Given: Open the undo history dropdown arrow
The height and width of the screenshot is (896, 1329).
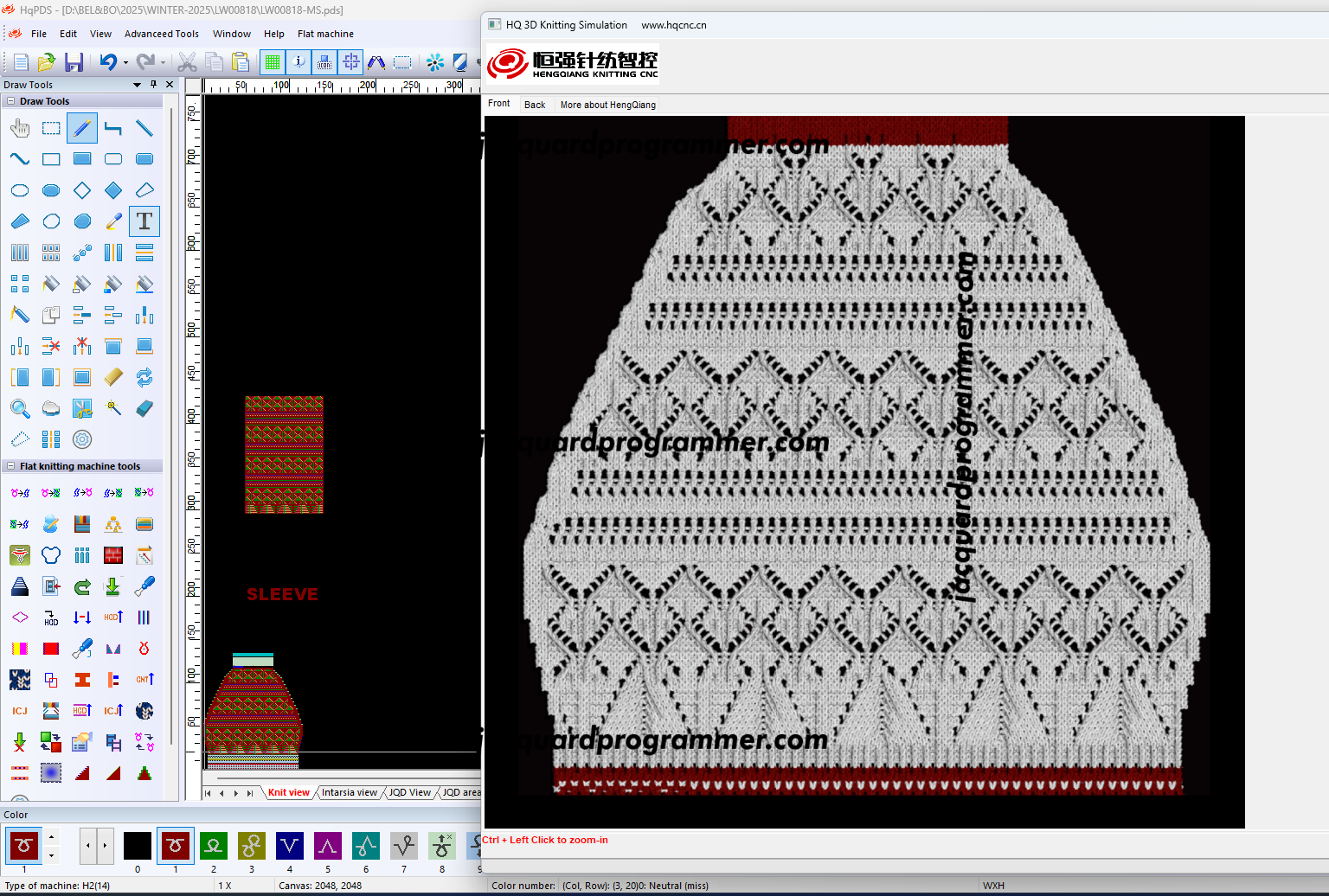Looking at the screenshot, I should pyautogui.click(x=125, y=63).
